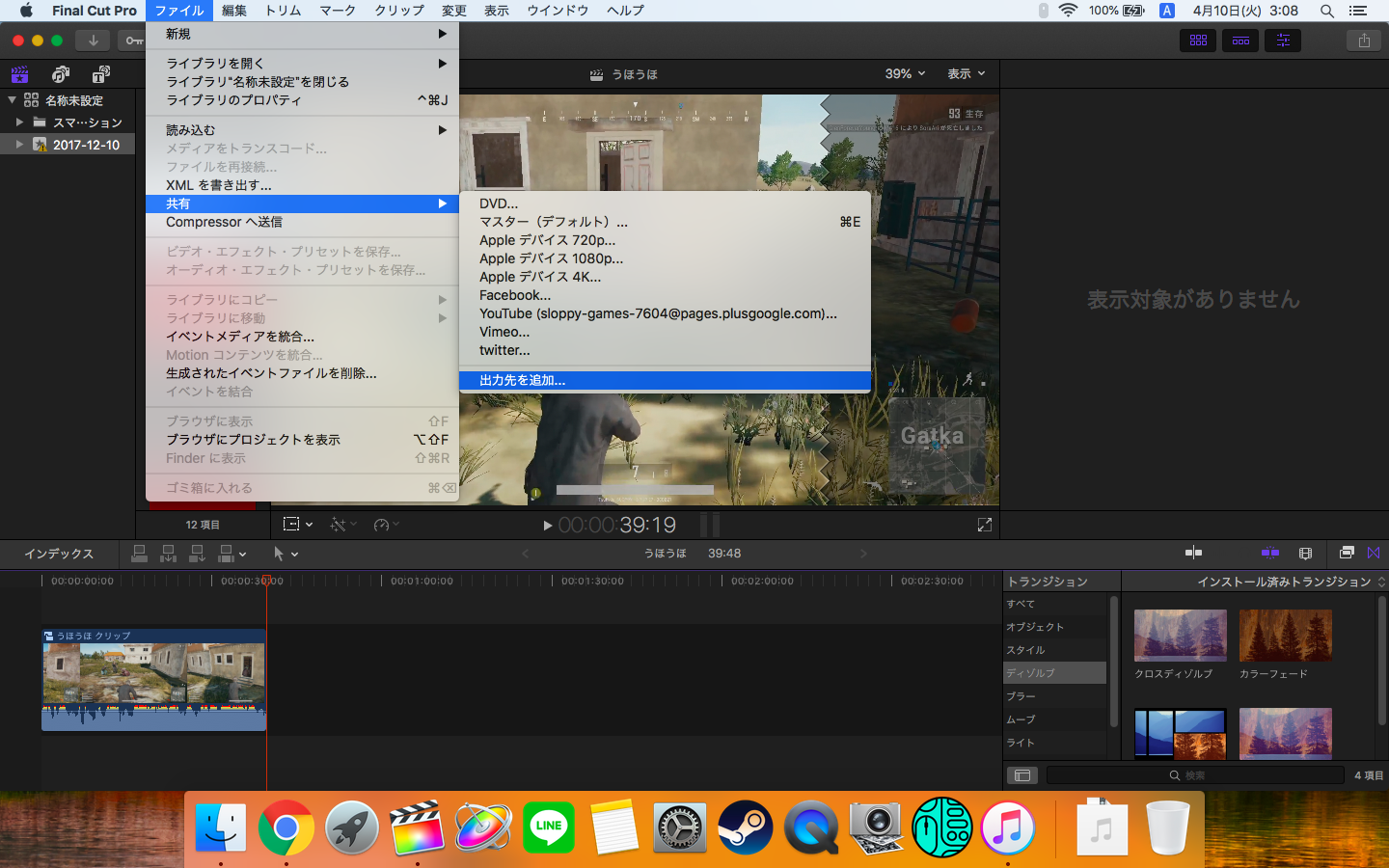Open the crop tool dropdown under the viewer
This screenshot has height=868, width=1389.
pos(298,525)
